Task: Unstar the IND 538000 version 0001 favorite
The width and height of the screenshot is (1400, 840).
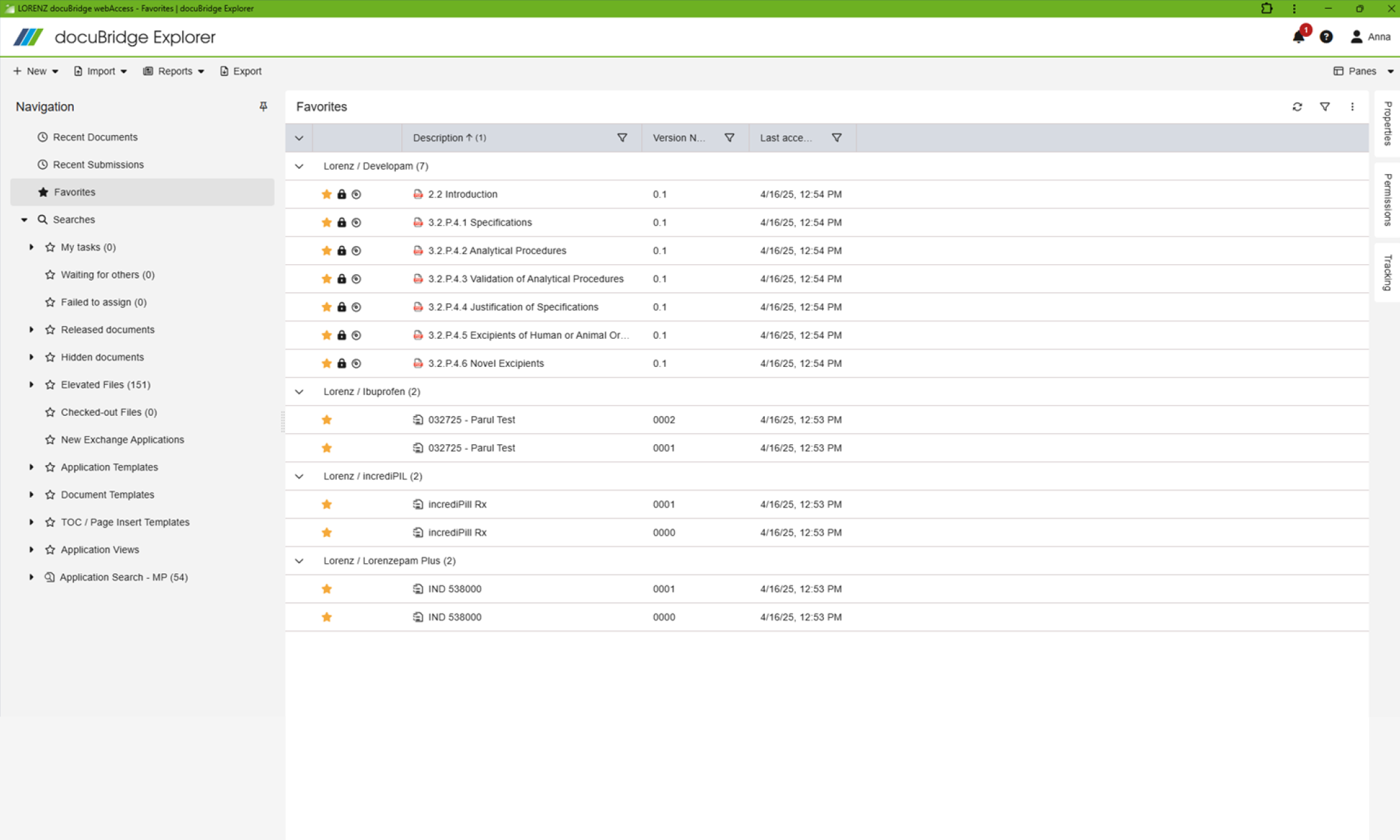Action: 327,589
